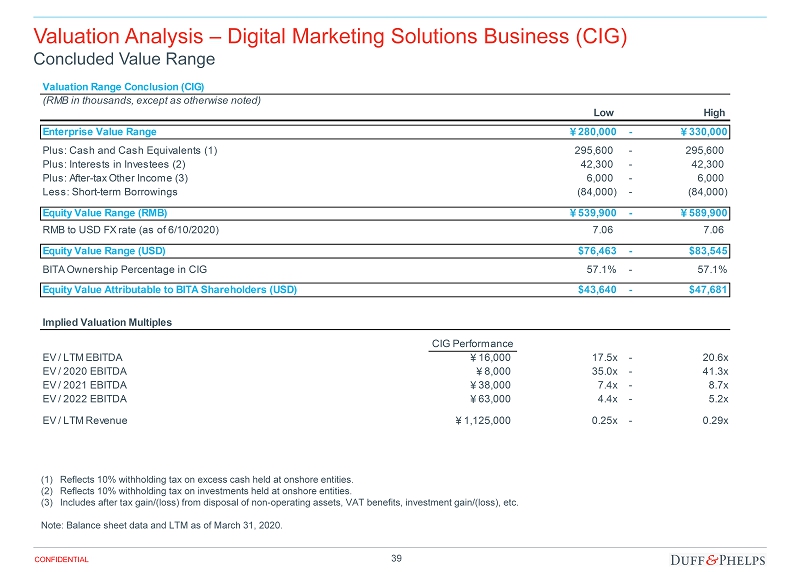
Task: Click the 'Low' column header
Action: coord(604,113)
